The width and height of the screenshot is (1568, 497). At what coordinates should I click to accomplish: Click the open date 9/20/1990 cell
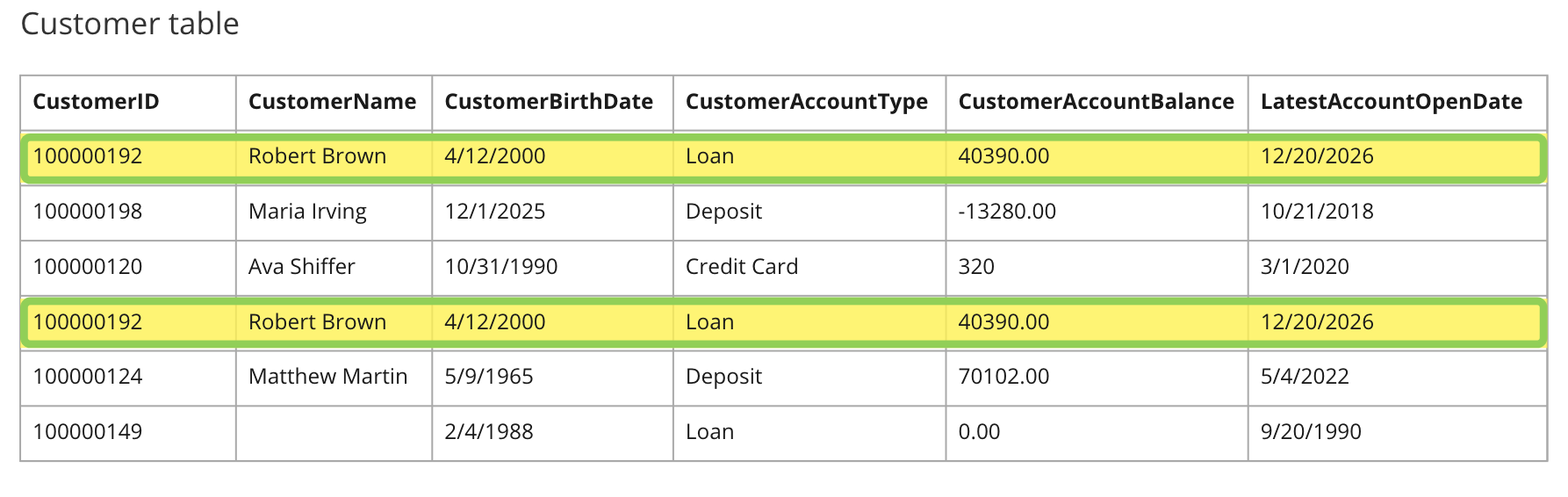pos(1397,433)
